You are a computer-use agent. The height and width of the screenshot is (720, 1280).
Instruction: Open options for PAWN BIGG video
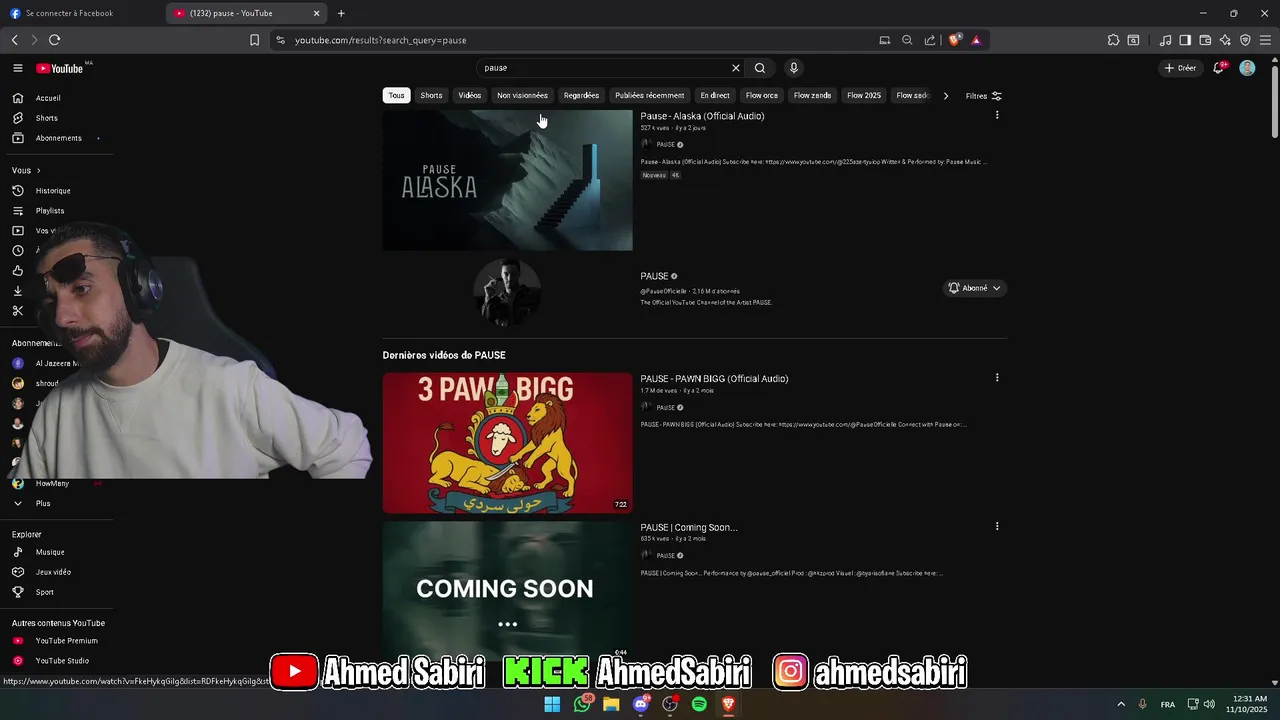click(997, 378)
